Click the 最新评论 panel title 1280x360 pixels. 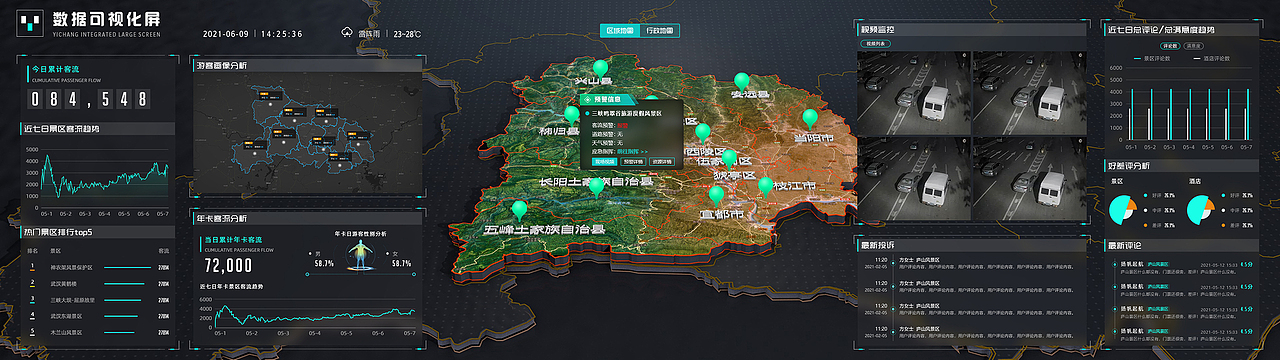pyautogui.click(x=1124, y=245)
